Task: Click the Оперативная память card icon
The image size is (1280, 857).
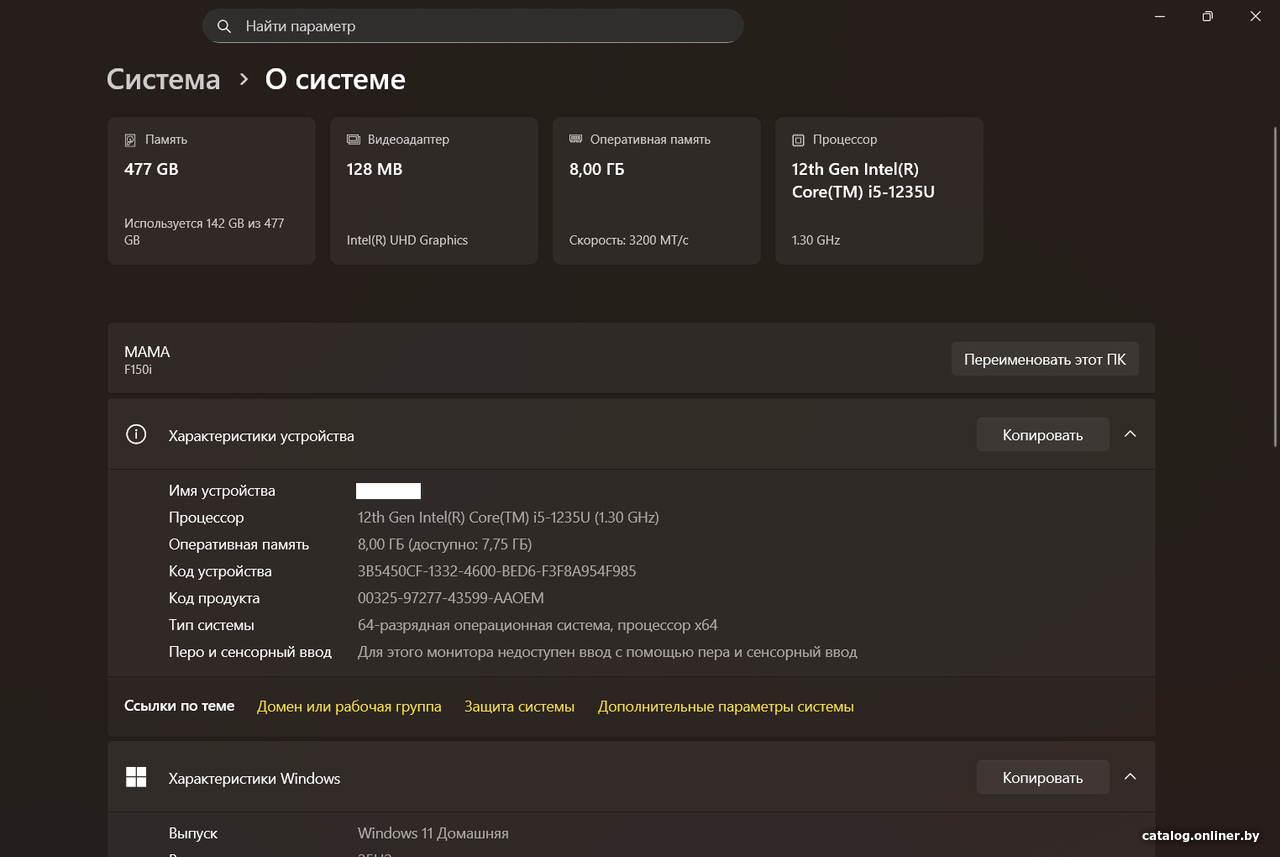Action: pos(575,139)
